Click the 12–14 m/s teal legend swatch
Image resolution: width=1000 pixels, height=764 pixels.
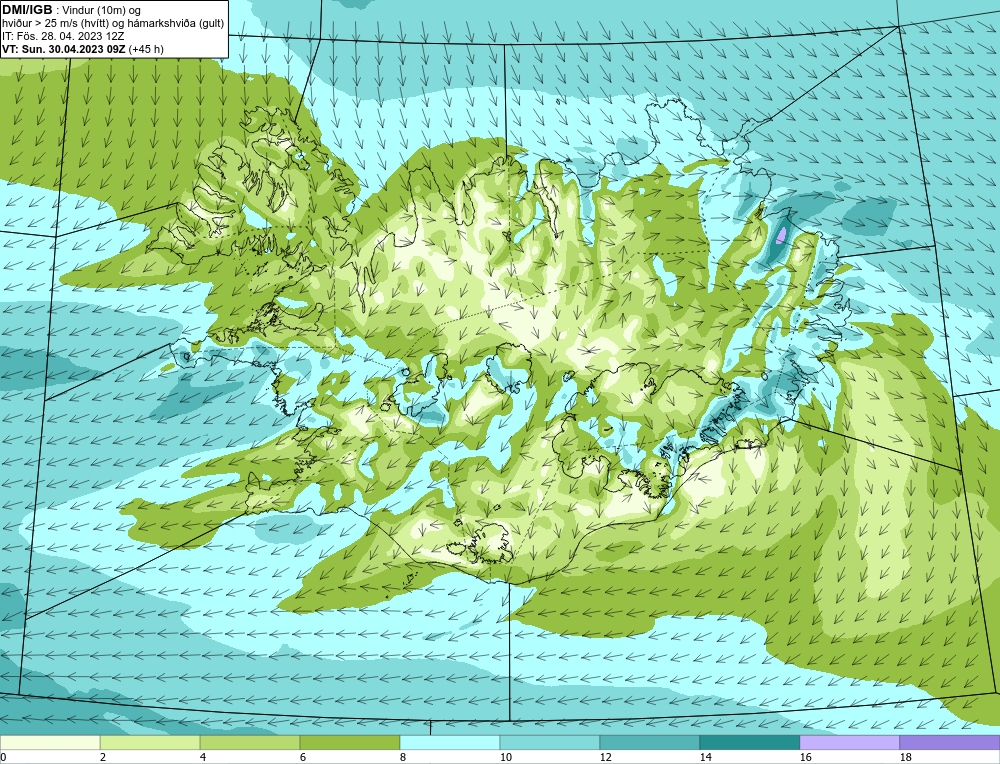click(649, 743)
